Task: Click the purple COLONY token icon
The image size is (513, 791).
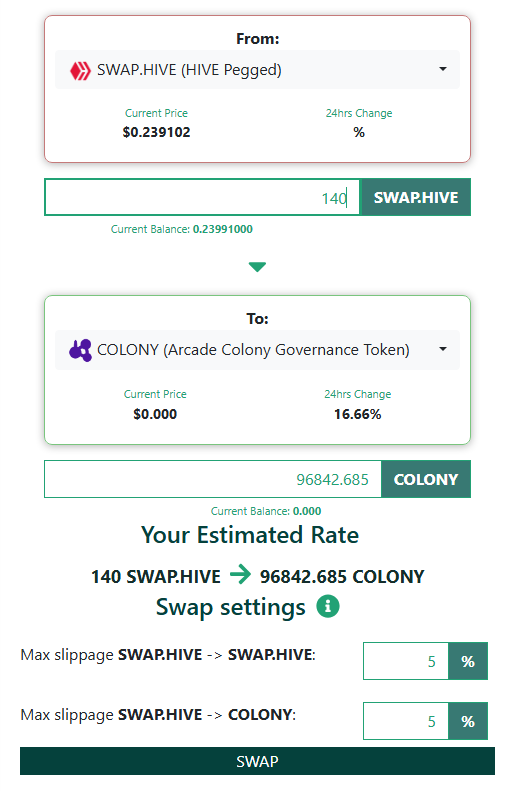Action: (80, 350)
